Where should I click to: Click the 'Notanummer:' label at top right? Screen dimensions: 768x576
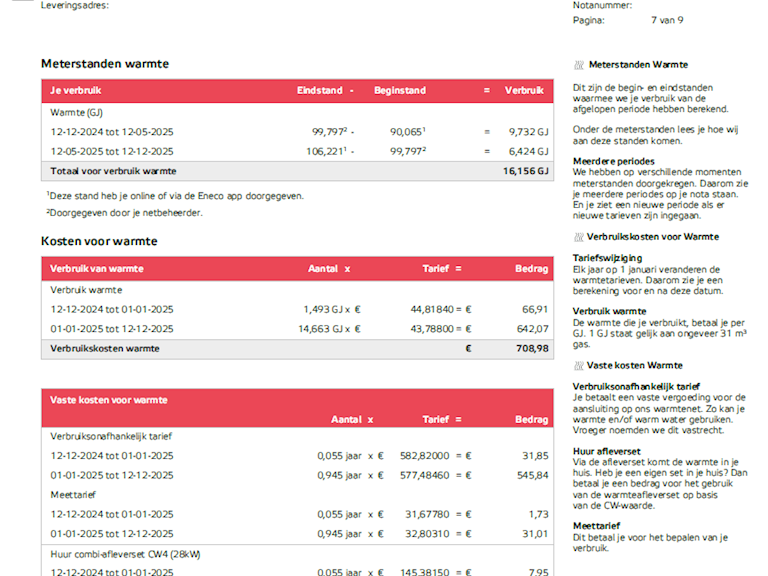(602, 5)
